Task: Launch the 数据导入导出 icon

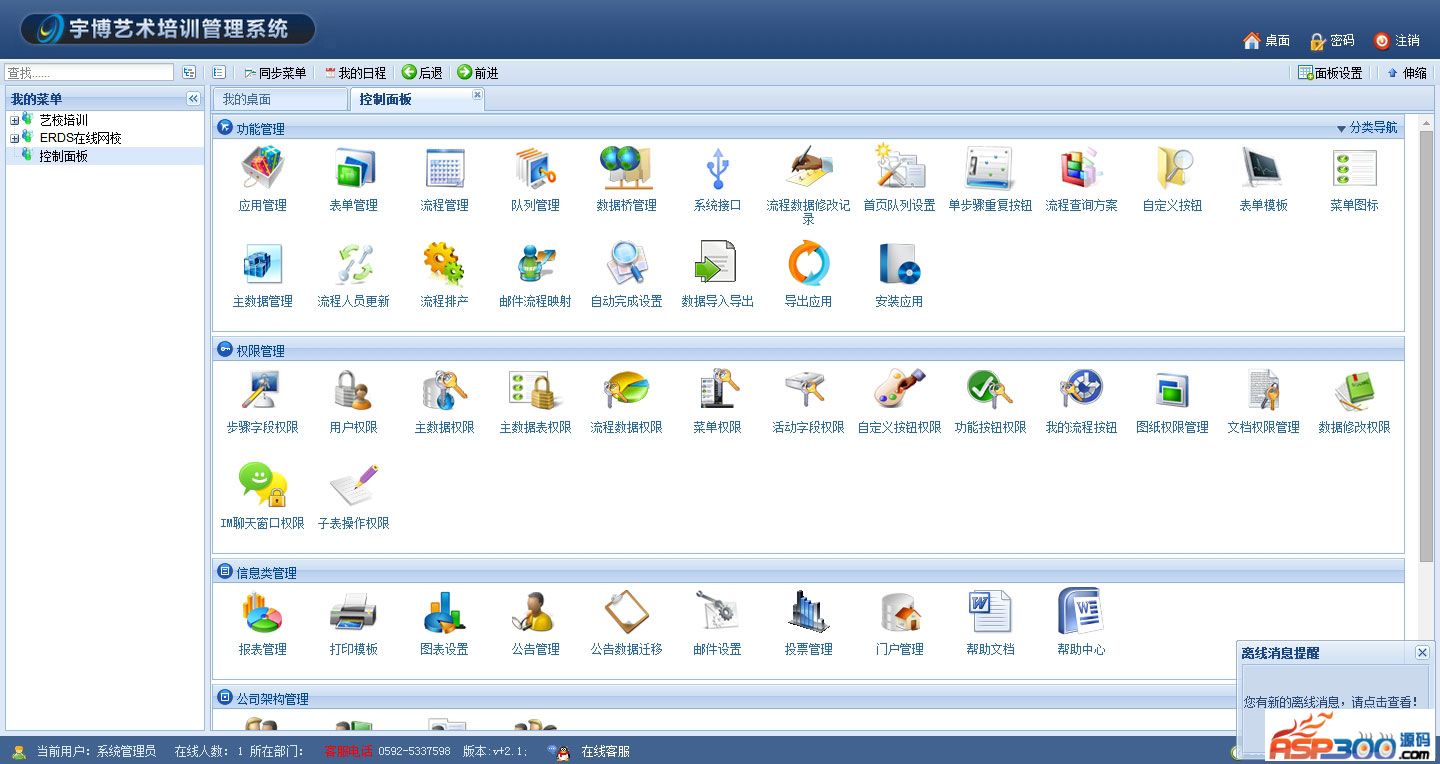Action: [x=718, y=264]
